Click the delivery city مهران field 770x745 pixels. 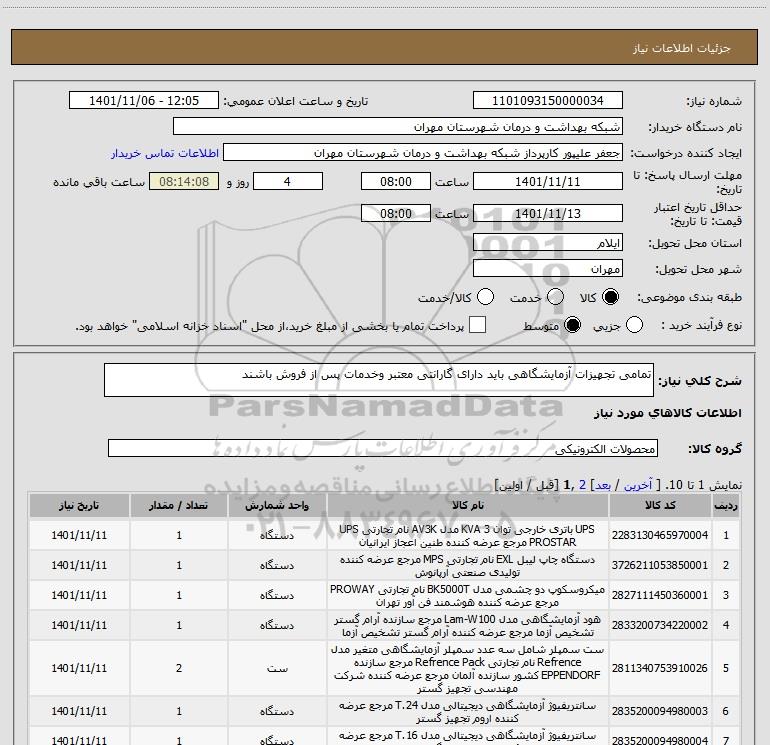pos(548,269)
